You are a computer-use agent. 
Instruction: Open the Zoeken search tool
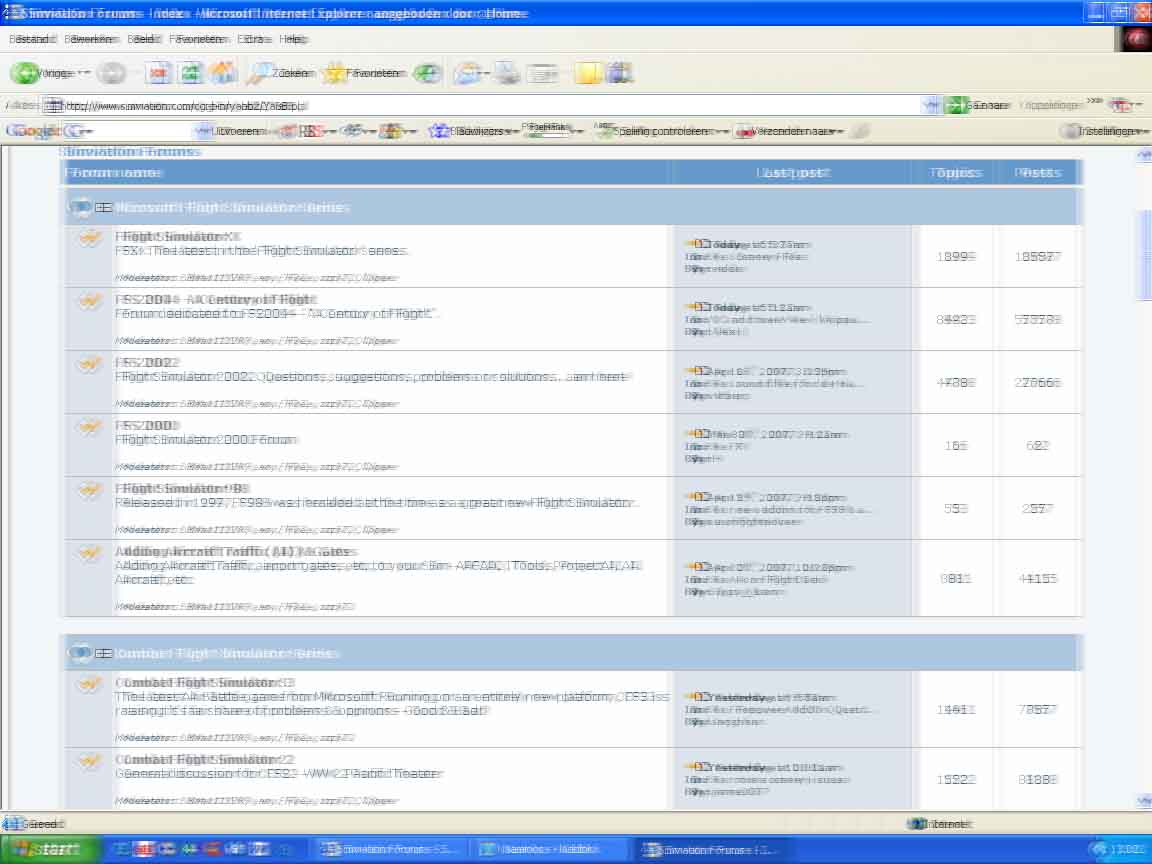tap(281, 73)
